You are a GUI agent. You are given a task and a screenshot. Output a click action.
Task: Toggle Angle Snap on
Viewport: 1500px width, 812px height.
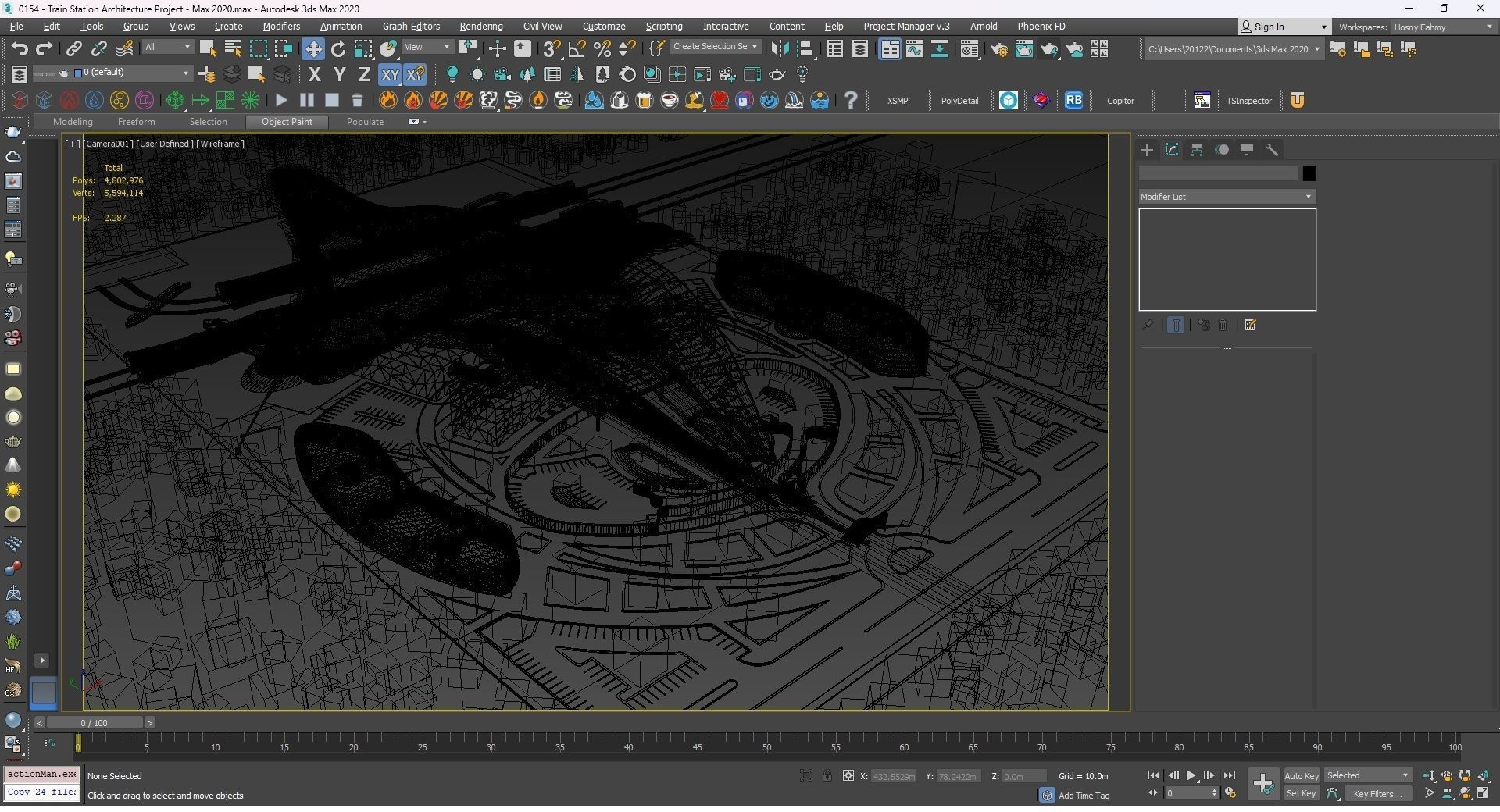[x=577, y=49]
